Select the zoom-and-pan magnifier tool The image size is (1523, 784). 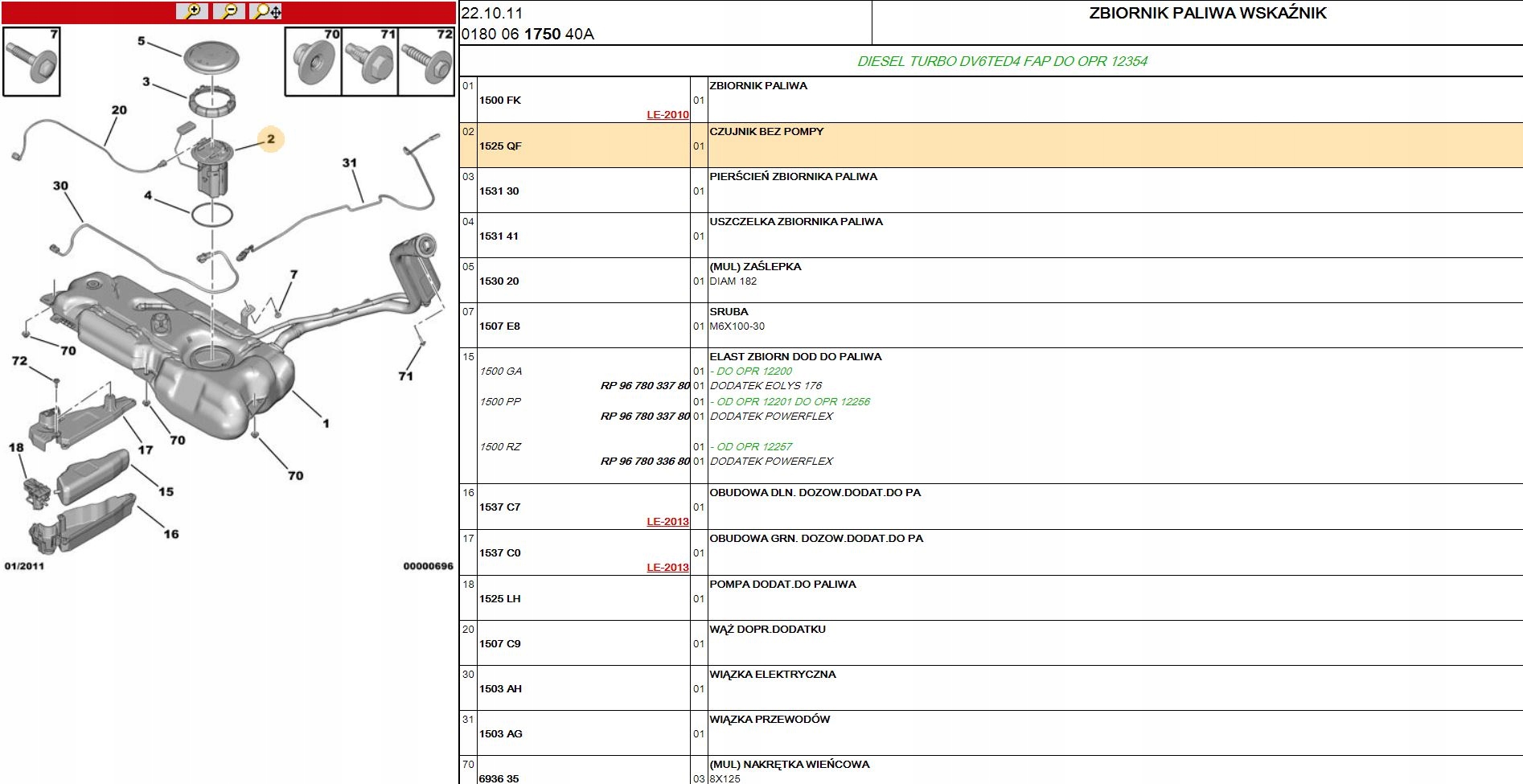click(x=266, y=11)
